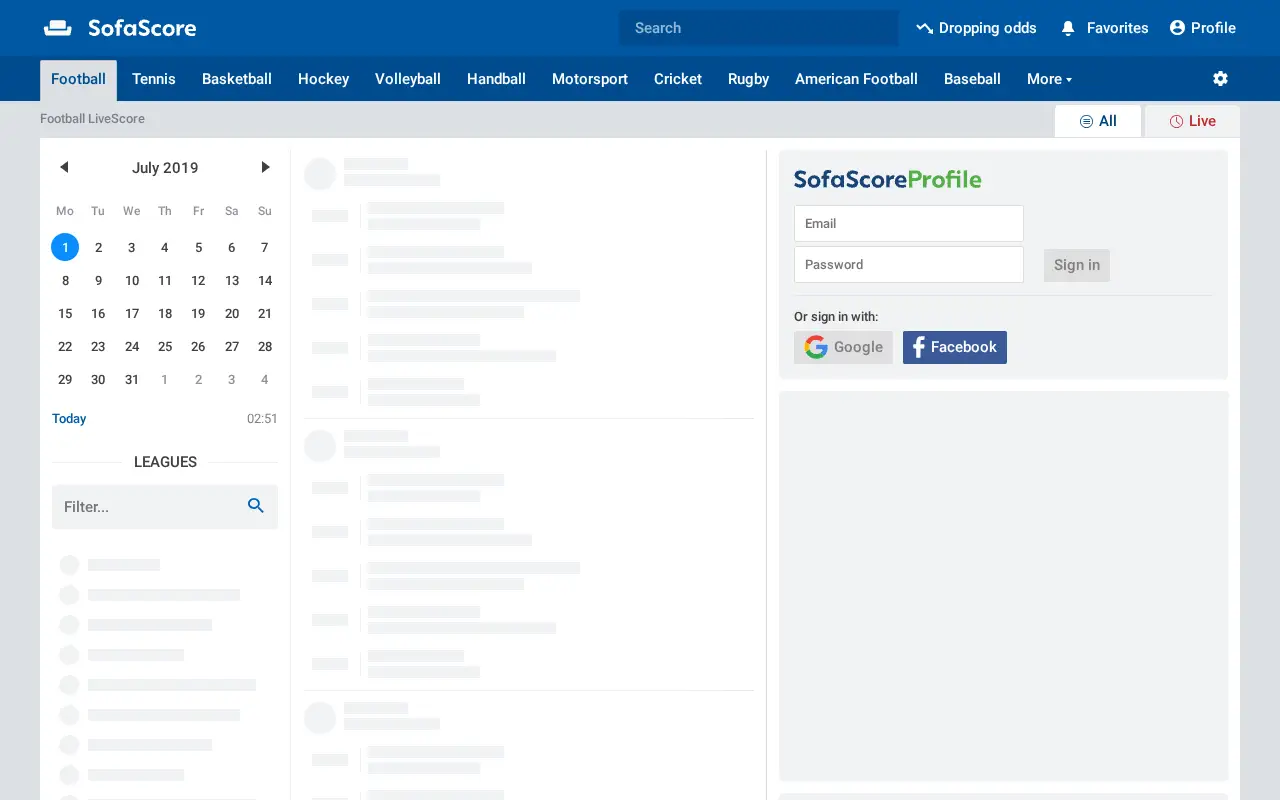Select July 1 on calendar
This screenshot has width=1280, height=800.
[x=65, y=247]
